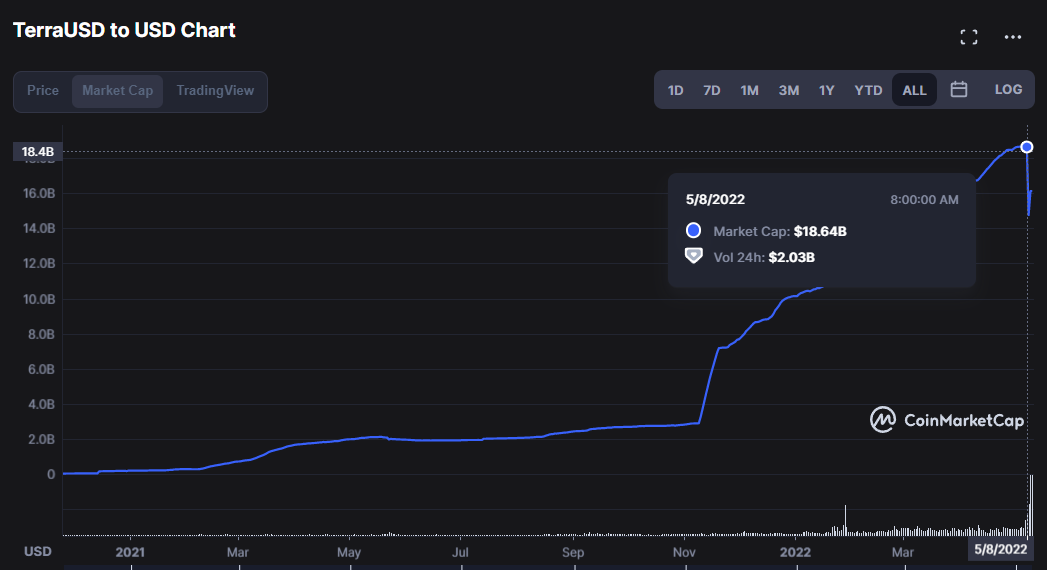Image resolution: width=1047 pixels, height=570 pixels.
Task: Set chart range to 1Y
Action: (827, 90)
